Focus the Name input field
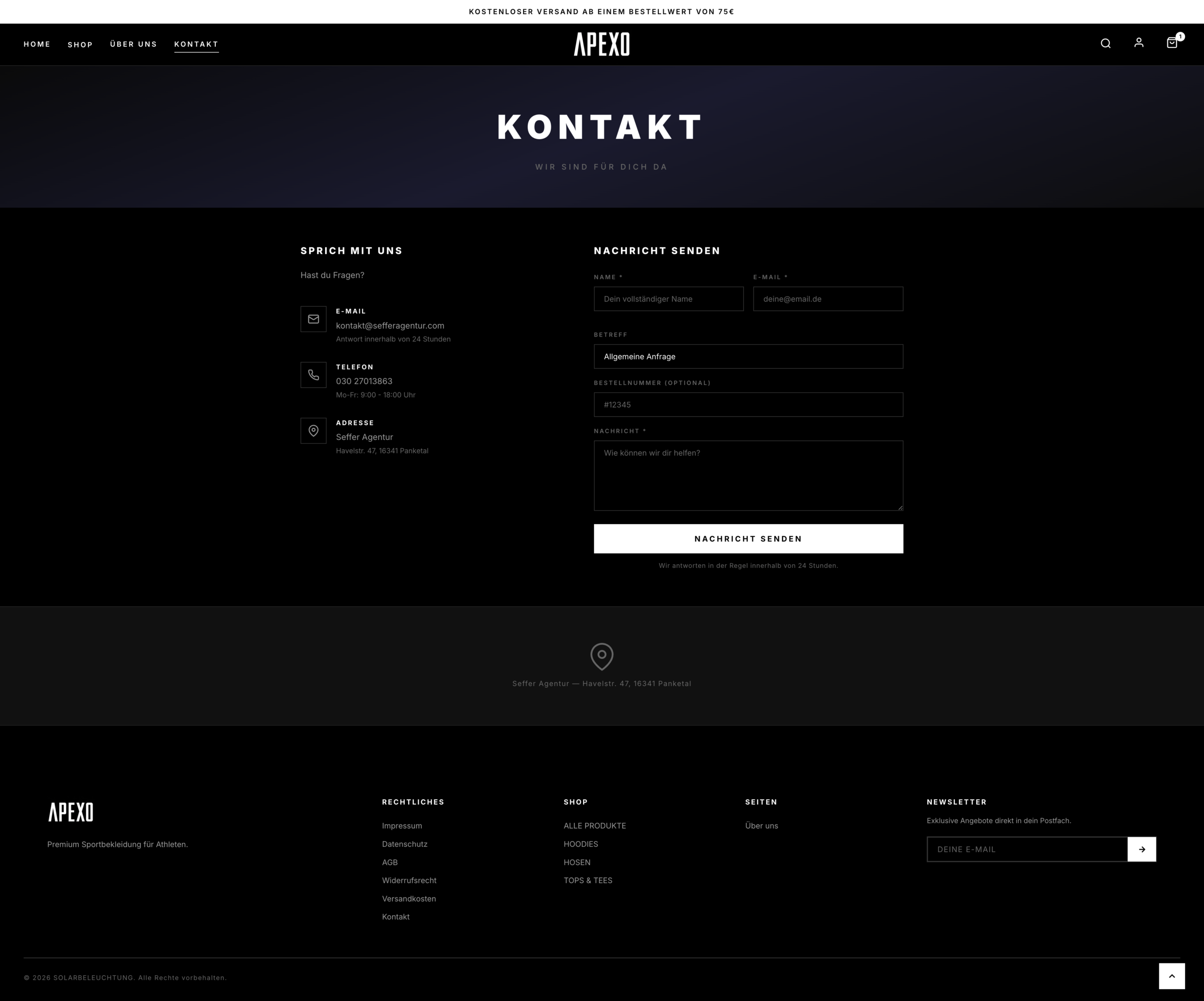Image resolution: width=1204 pixels, height=1001 pixels. click(x=668, y=299)
